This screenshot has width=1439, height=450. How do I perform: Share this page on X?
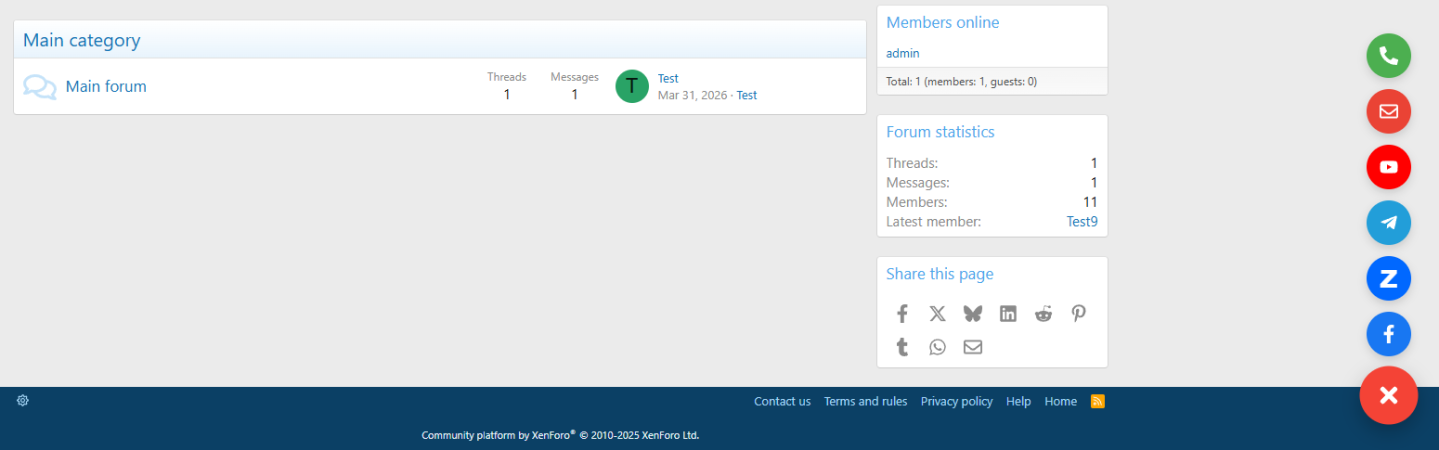click(x=937, y=314)
